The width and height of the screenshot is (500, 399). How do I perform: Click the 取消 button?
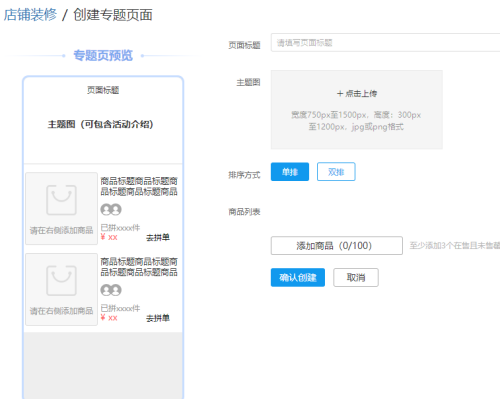pyautogui.click(x=356, y=277)
